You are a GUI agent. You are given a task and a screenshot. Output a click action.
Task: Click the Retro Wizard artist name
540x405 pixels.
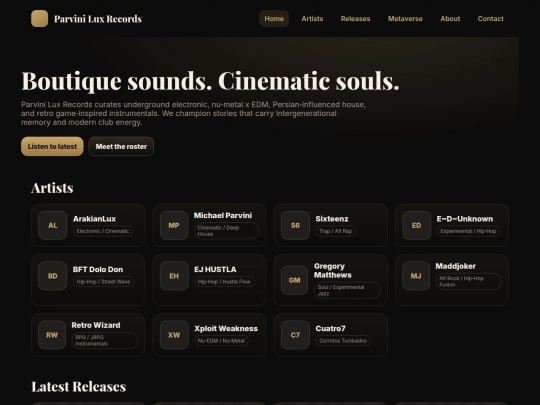point(96,325)
